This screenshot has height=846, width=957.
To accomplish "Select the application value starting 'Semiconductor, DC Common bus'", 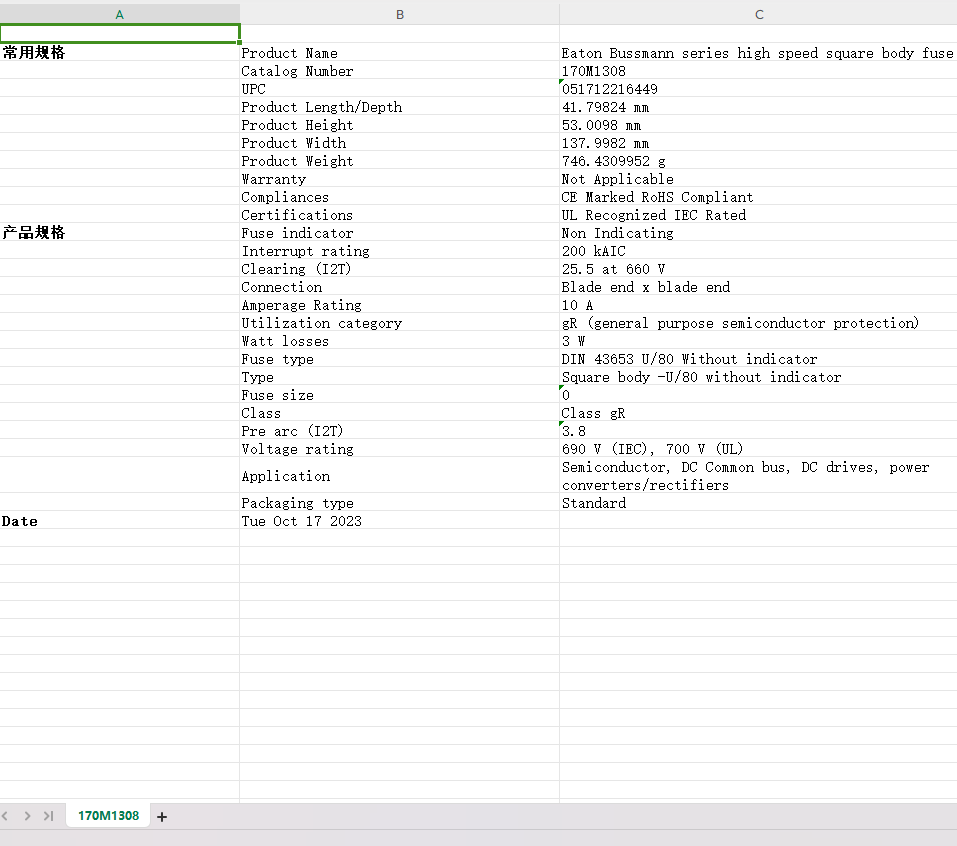I will (758, 475).
